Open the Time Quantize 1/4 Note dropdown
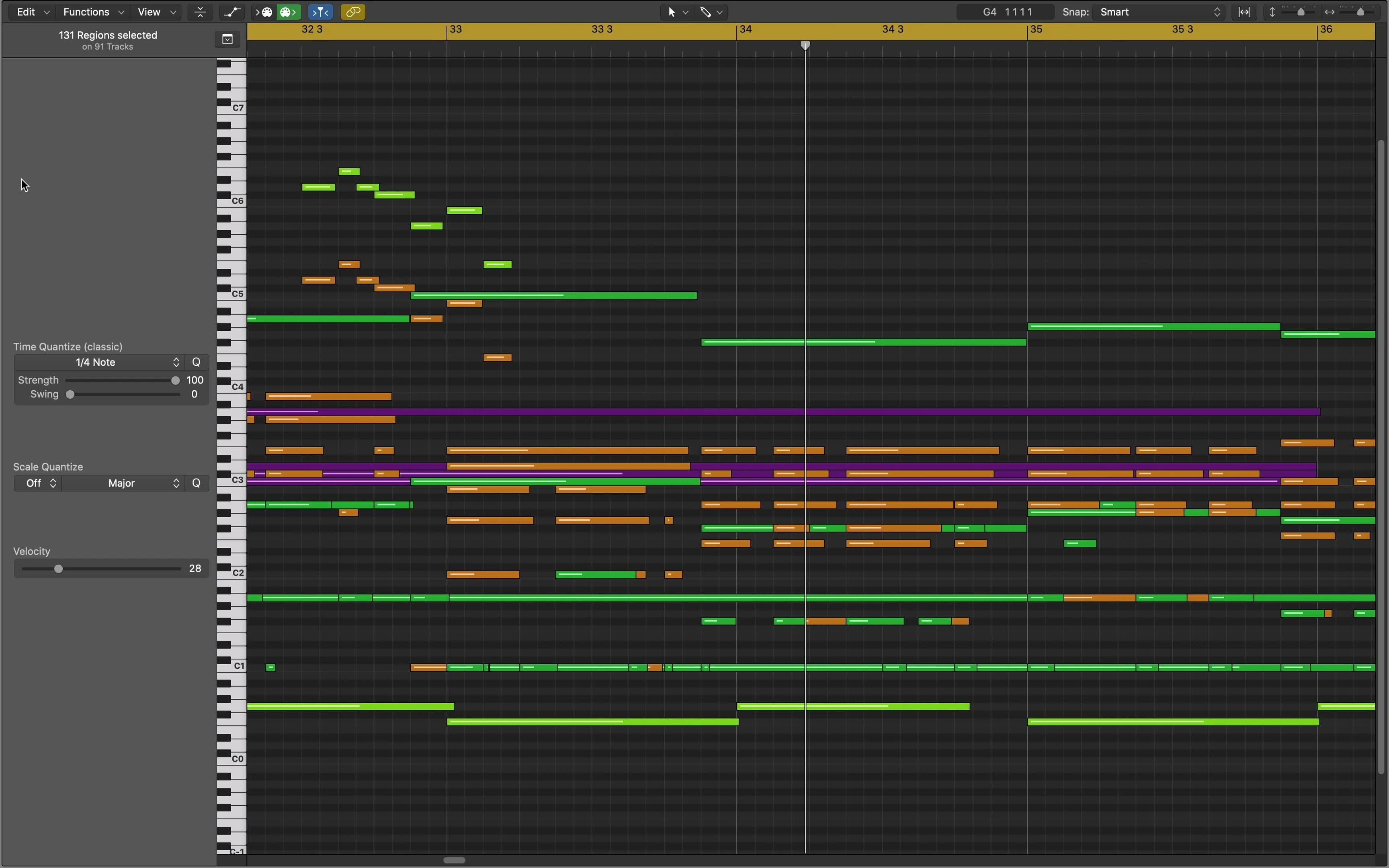 coord(99,362)
